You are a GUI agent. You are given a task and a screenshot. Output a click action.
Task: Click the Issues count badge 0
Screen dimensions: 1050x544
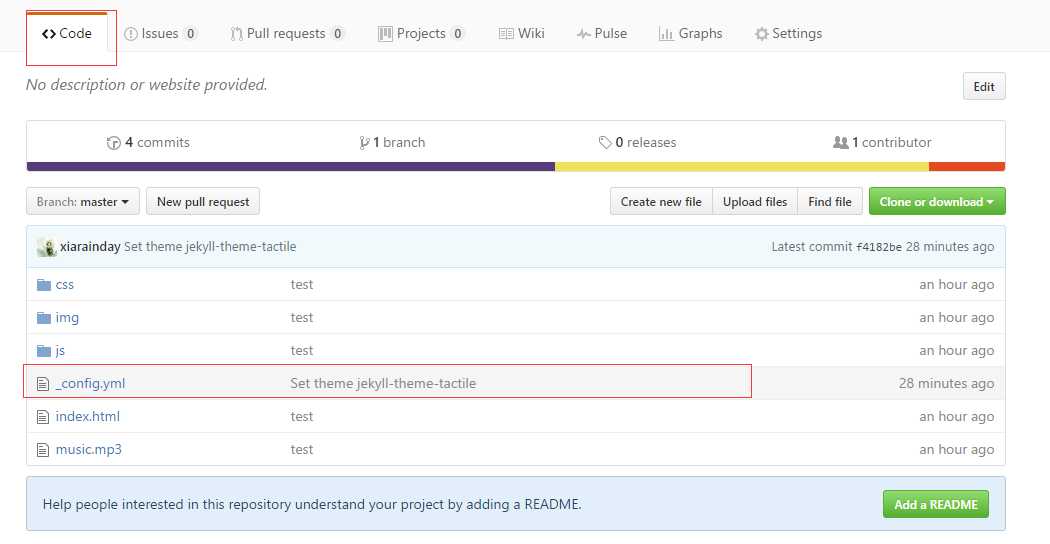pos(191,33)
